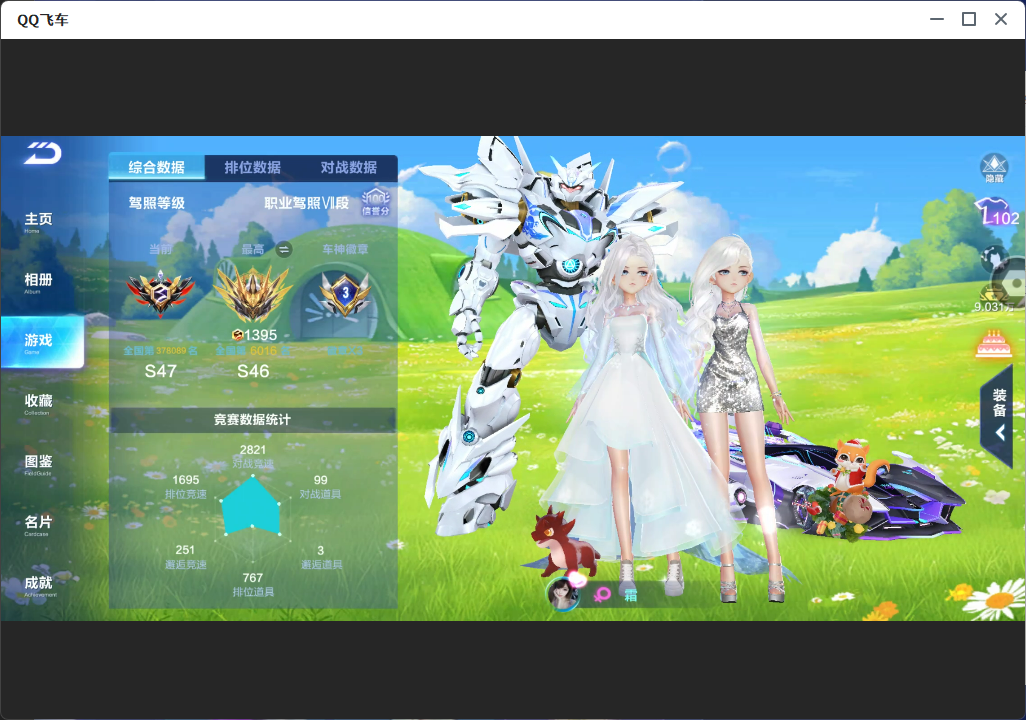The image size is (1026, 720).
Task: Switch to the 排位数据 tab
Action: 253,168
